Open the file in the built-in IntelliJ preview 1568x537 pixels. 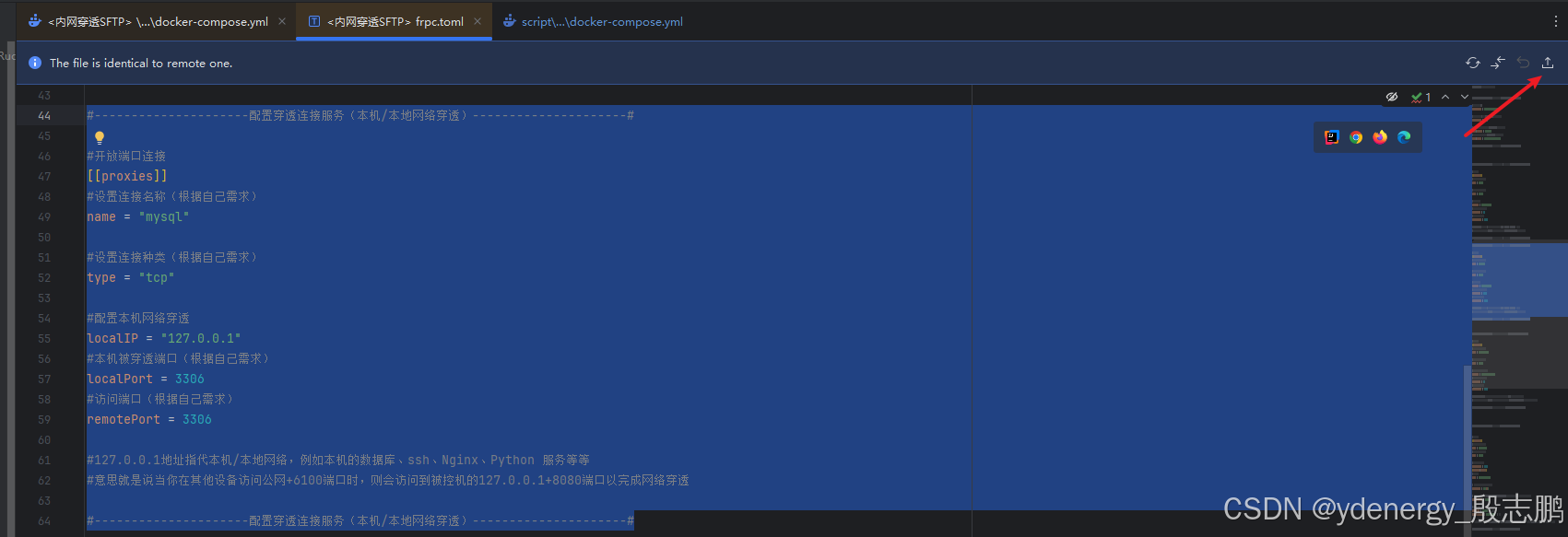(1332, 137)
